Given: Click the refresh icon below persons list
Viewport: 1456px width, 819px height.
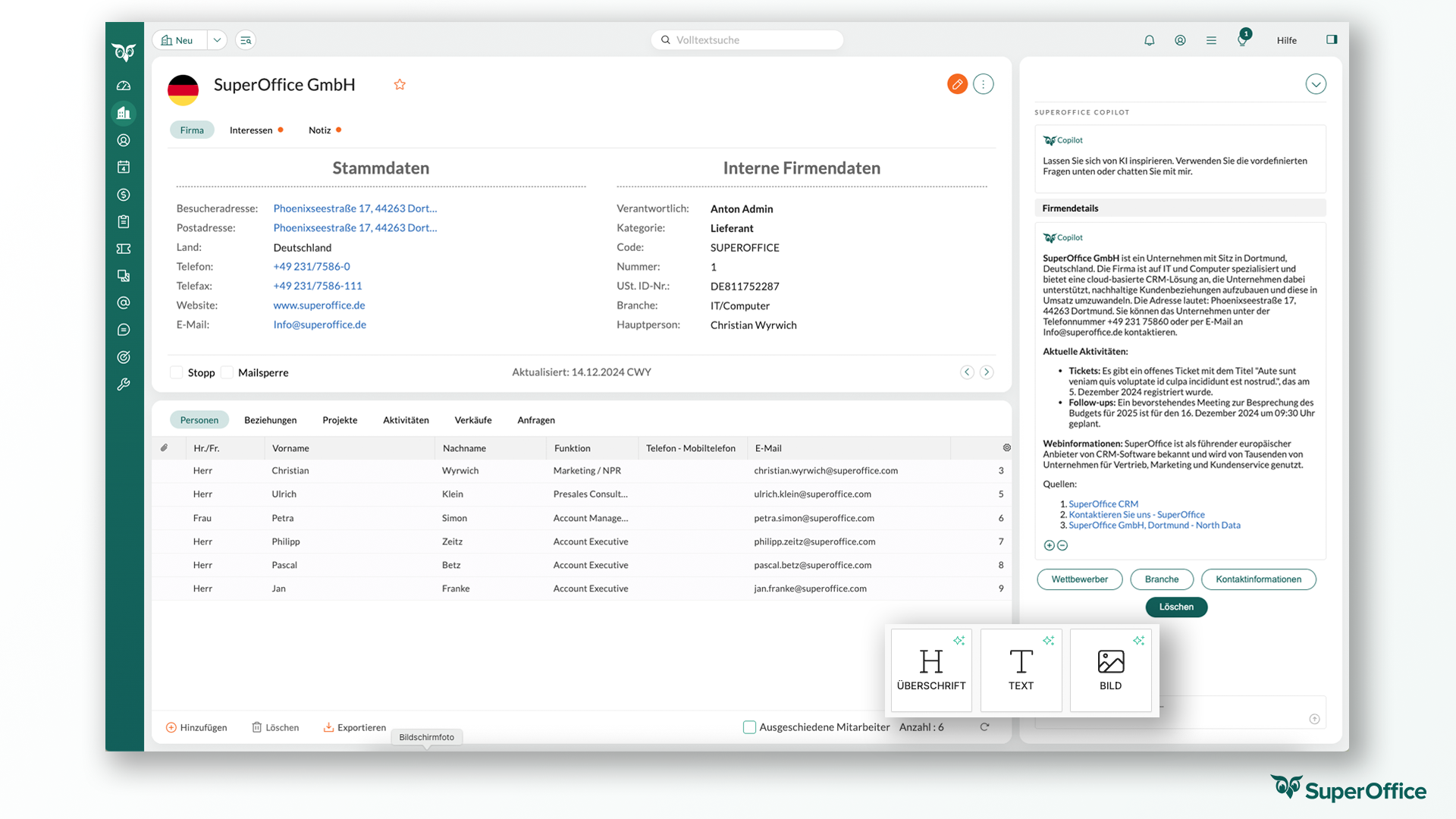Looking at the screenshot, I should pyautogui.click(x=984, y=726).
